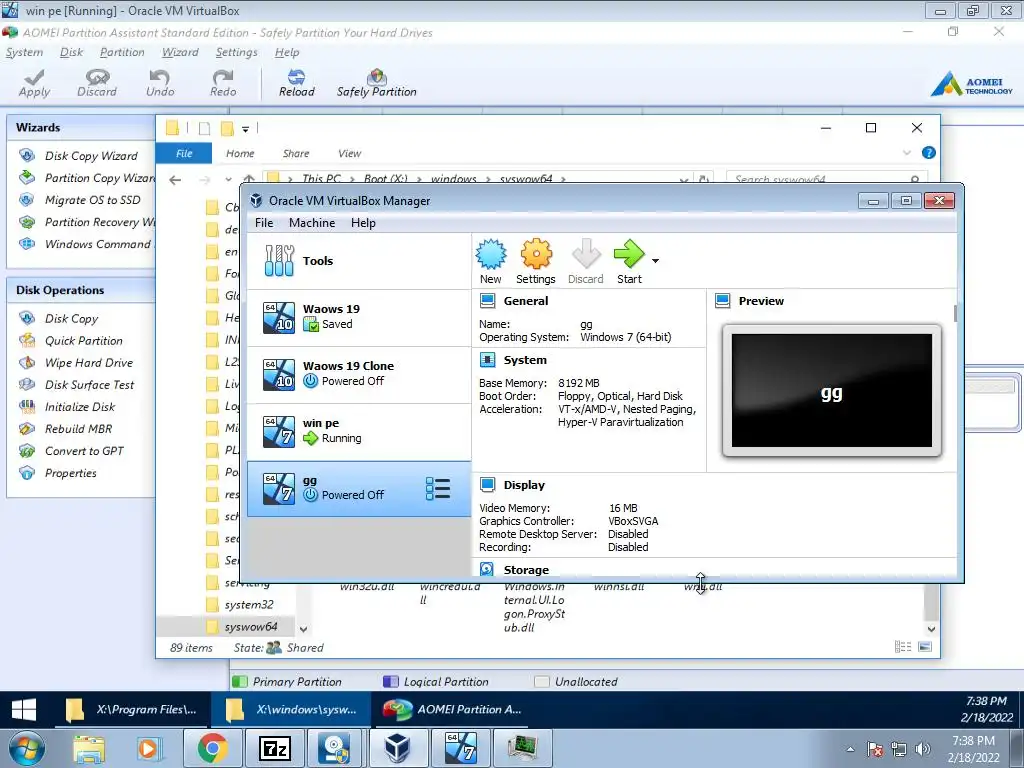Click the System section header
This screenshot has height=768, width=1024.
point(525,360)
